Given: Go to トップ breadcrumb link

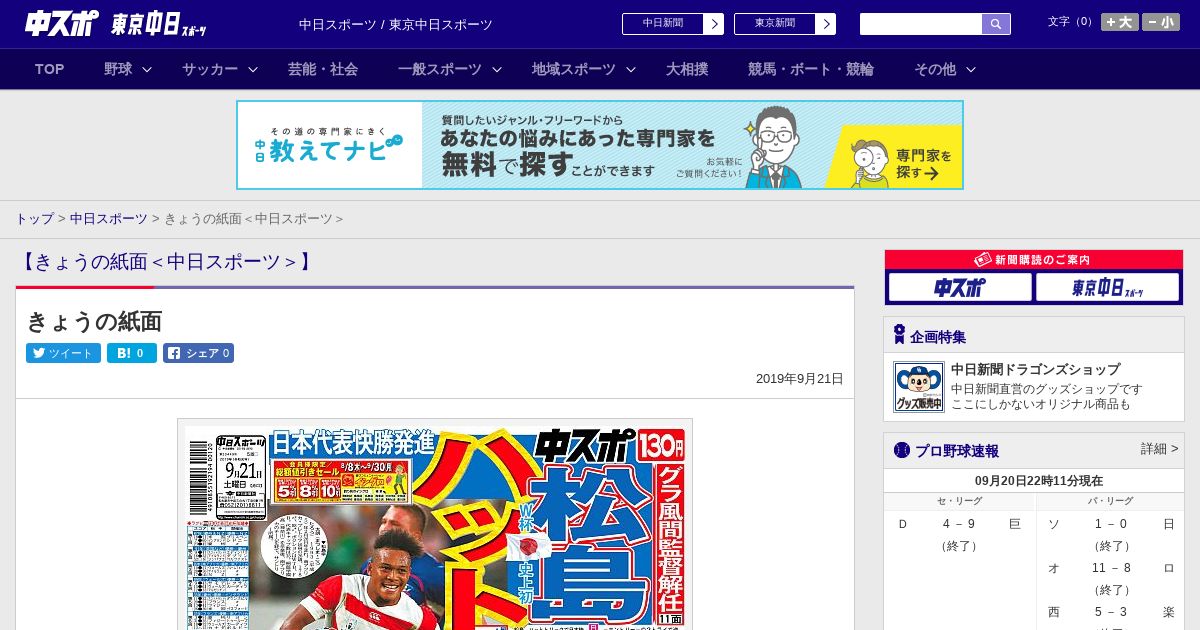Looking at the screenshot, I should point(34,219).
